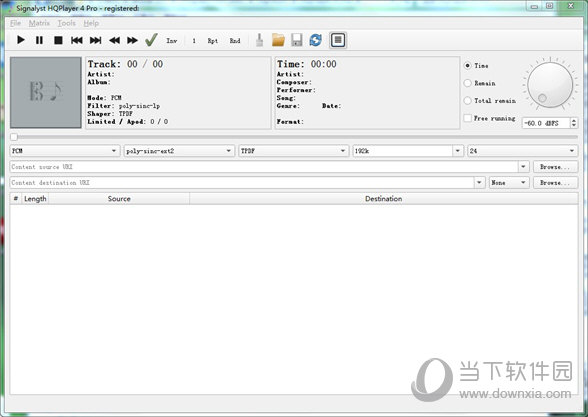Click the Source column header
This screenshot has width=588, height=417.
tap(119, 199)
